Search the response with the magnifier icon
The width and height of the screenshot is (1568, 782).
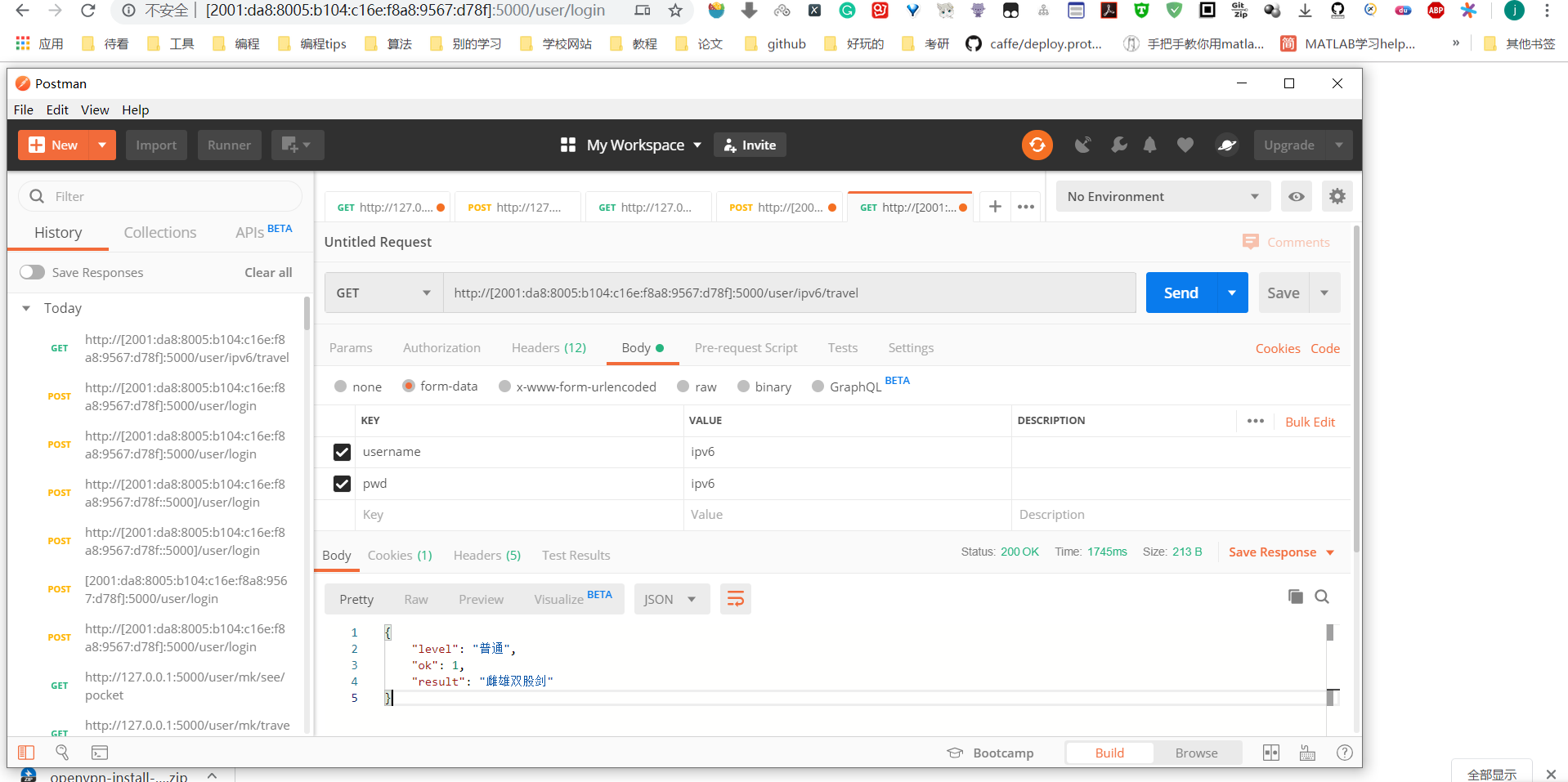pos(1322,597)
